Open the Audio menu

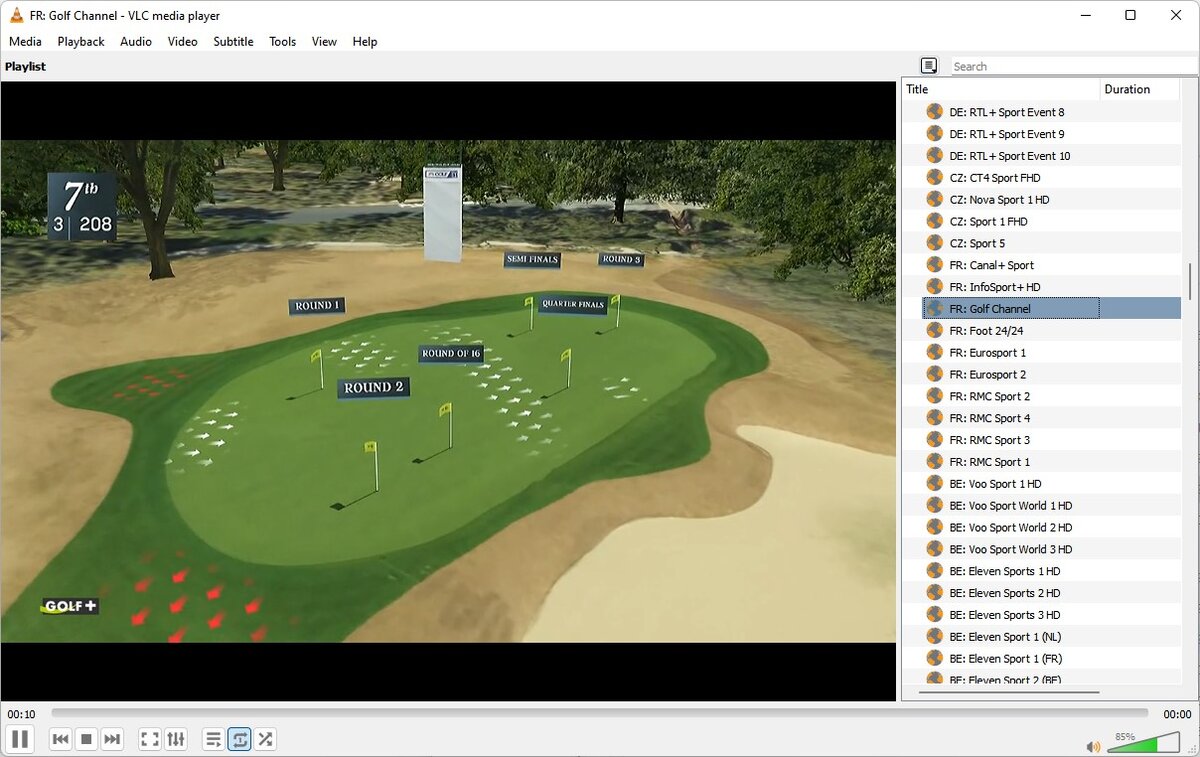pyautogui.click(x=136, y=41)
